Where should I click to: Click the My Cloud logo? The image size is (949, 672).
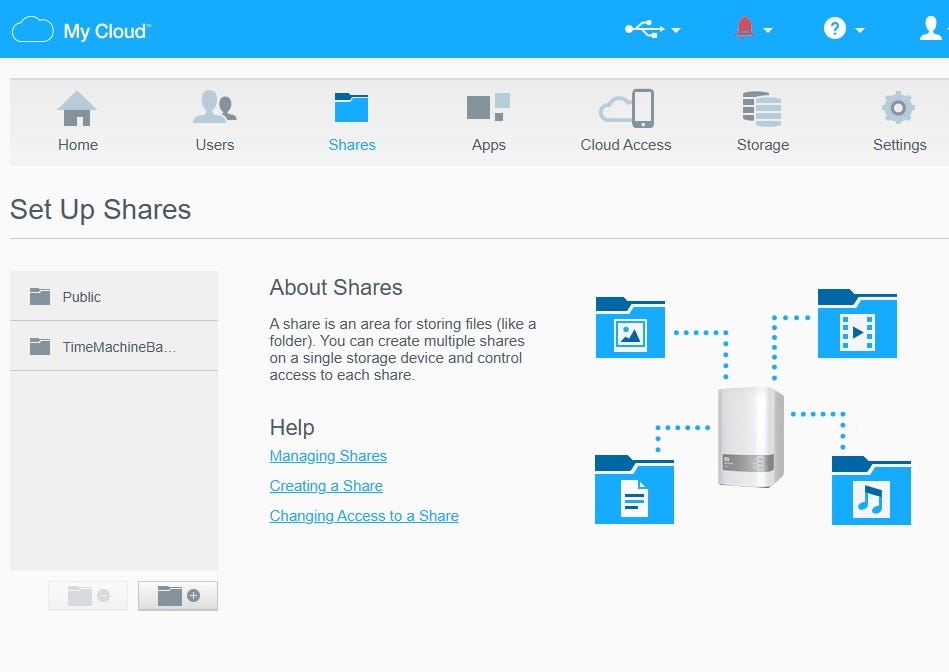pyautogui.click(x=81, y=30)
